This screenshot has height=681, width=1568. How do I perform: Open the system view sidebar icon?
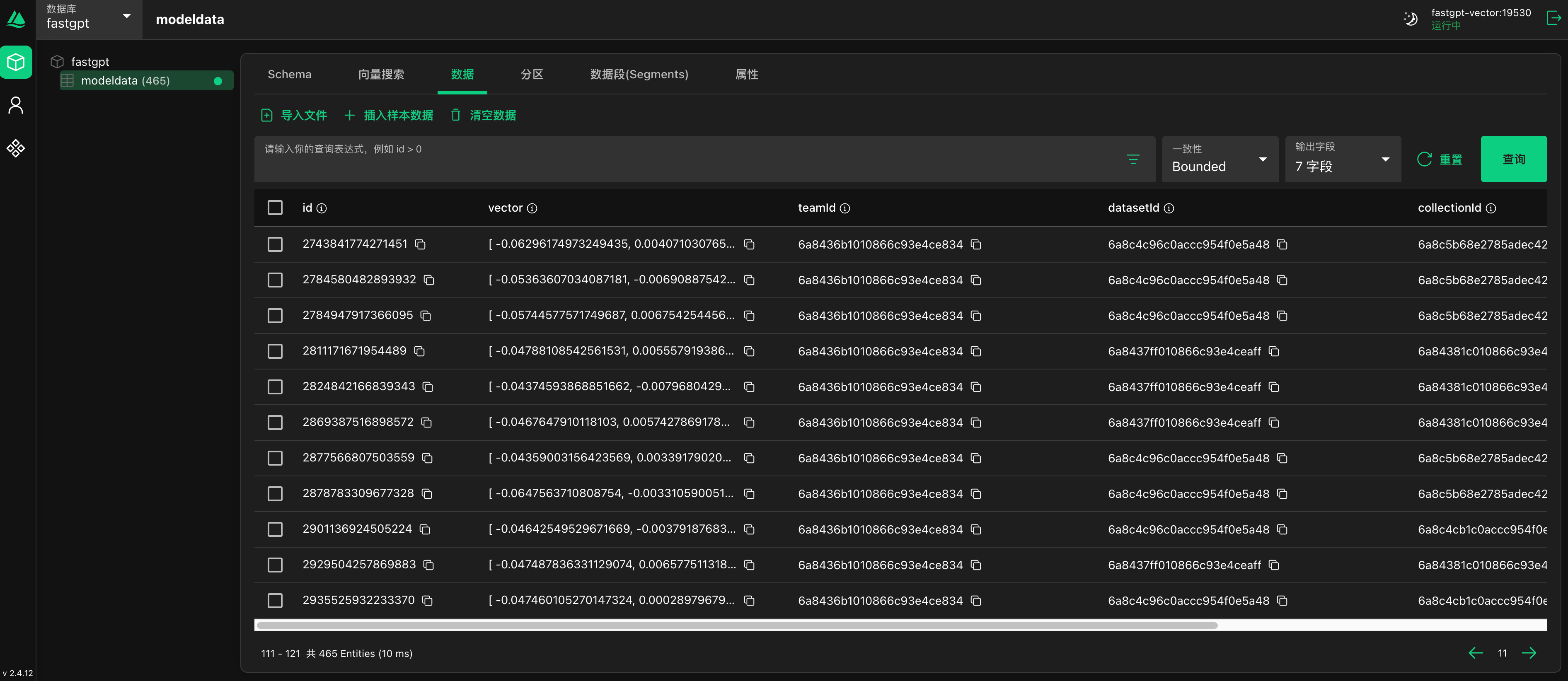[x=16, y=148]
